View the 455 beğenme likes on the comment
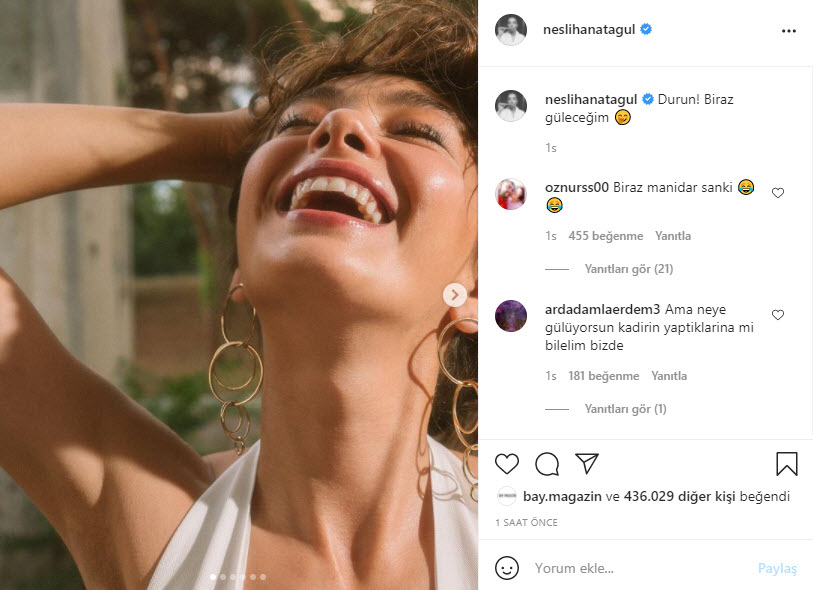This screenshot has height=590, width=813. click(605, 236)
